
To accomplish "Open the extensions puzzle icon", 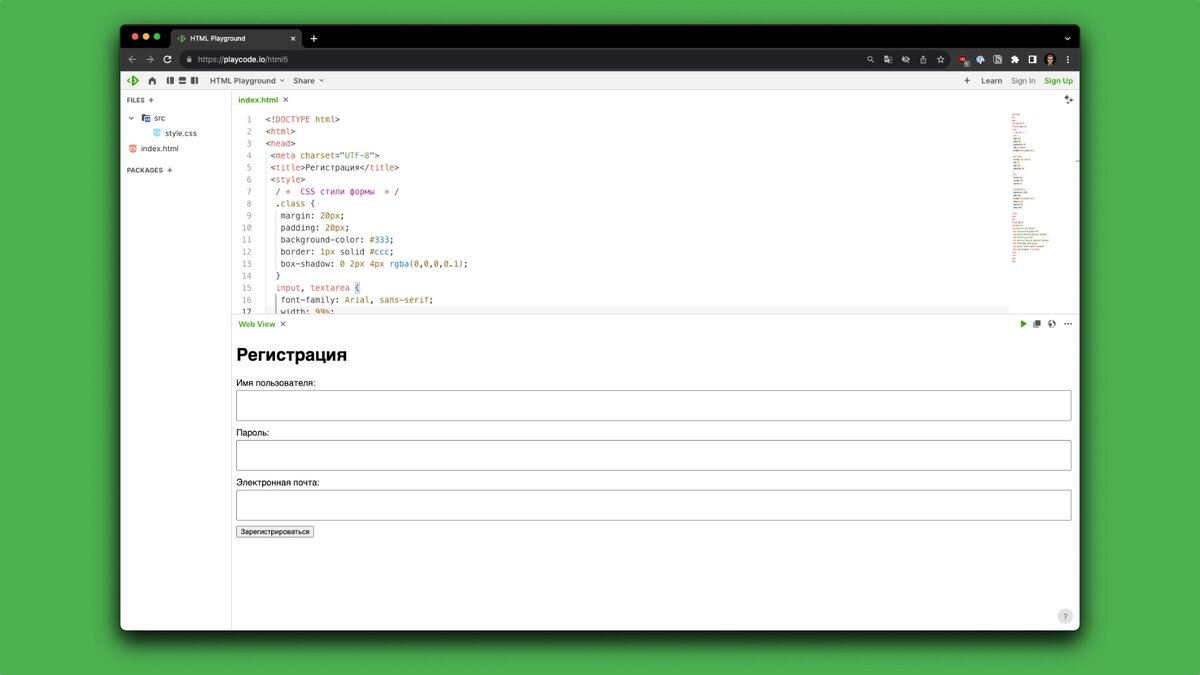I will point(1015,59).
